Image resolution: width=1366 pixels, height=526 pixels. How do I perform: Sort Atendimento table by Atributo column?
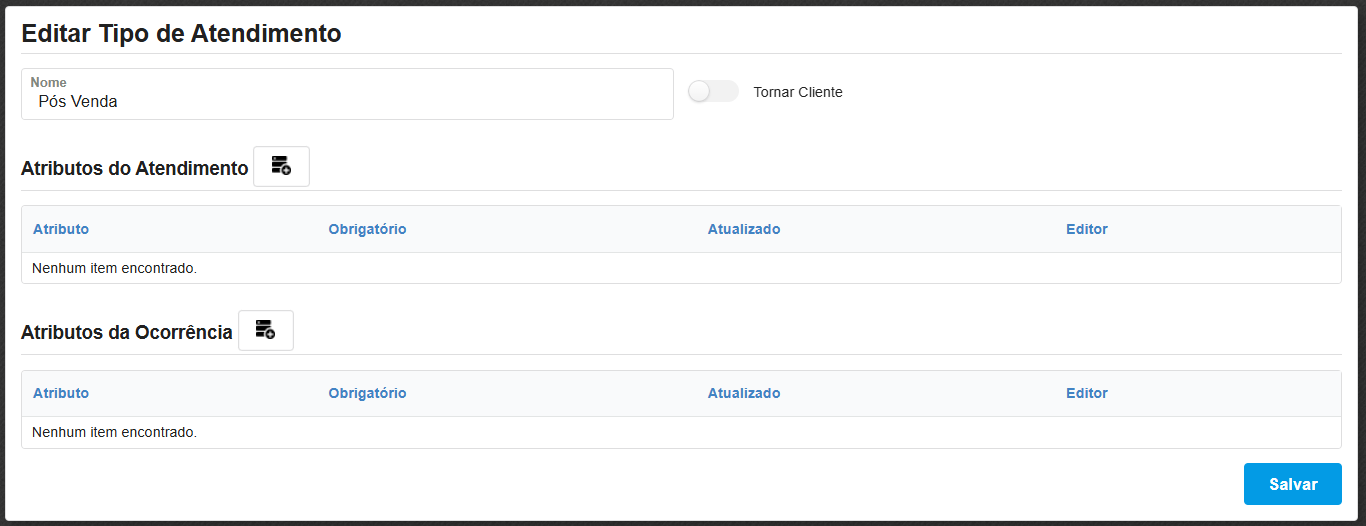pyautogui.click(x=61, y=229)
